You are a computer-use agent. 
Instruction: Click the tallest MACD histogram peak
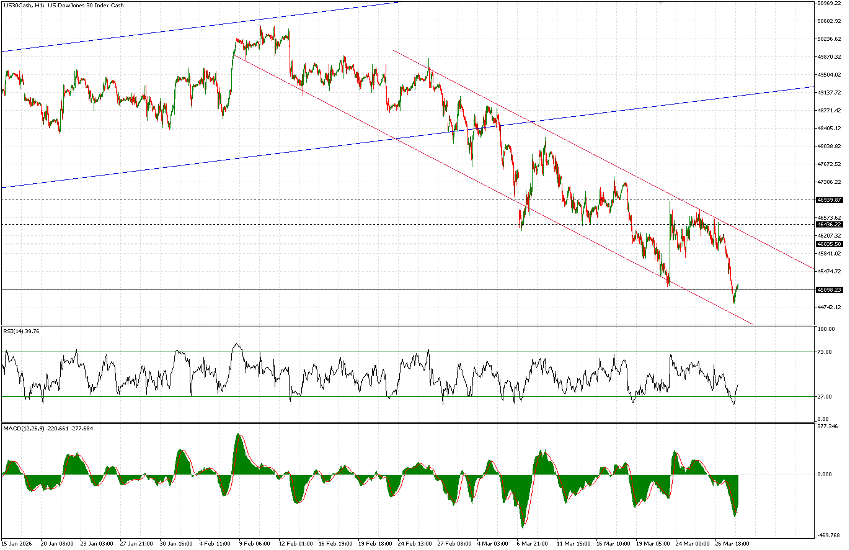[238, 438]
